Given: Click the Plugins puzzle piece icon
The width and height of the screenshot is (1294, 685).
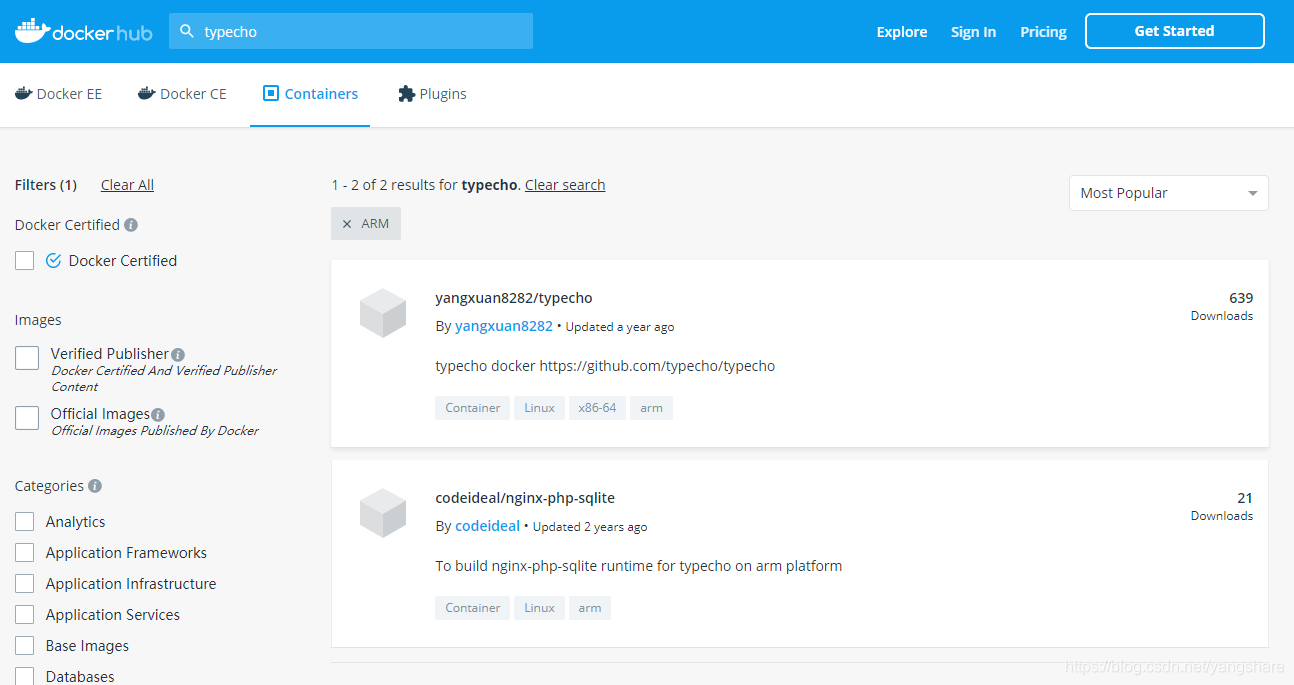Looking at the screenshot, I should 406,93.
